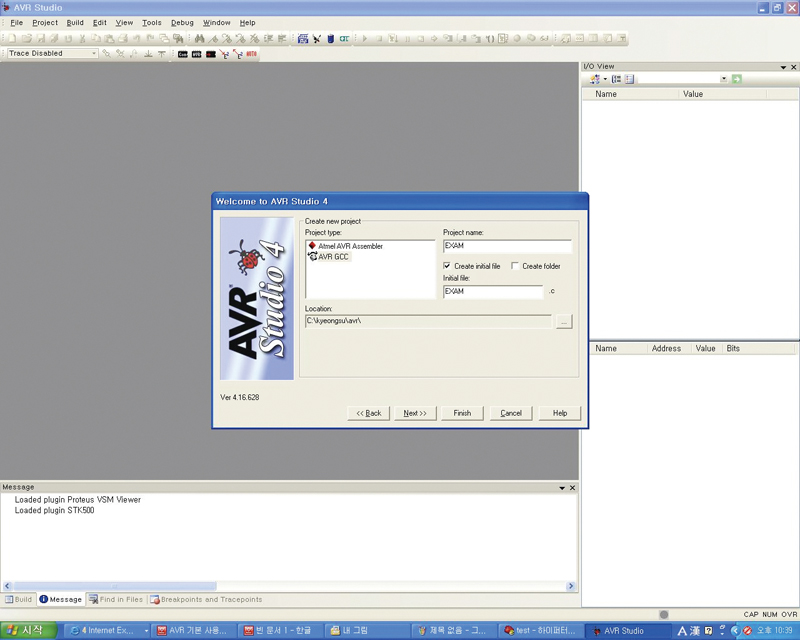Open the Project menu
Image resolution: width=800 pixels, height=640 pixels.
click(45, 22)
